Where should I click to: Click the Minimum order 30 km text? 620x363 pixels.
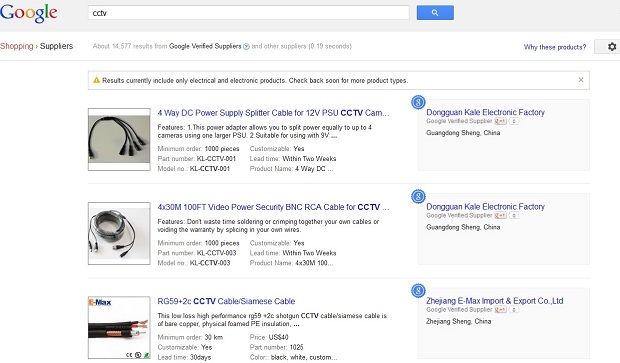[x=190, y=337]
